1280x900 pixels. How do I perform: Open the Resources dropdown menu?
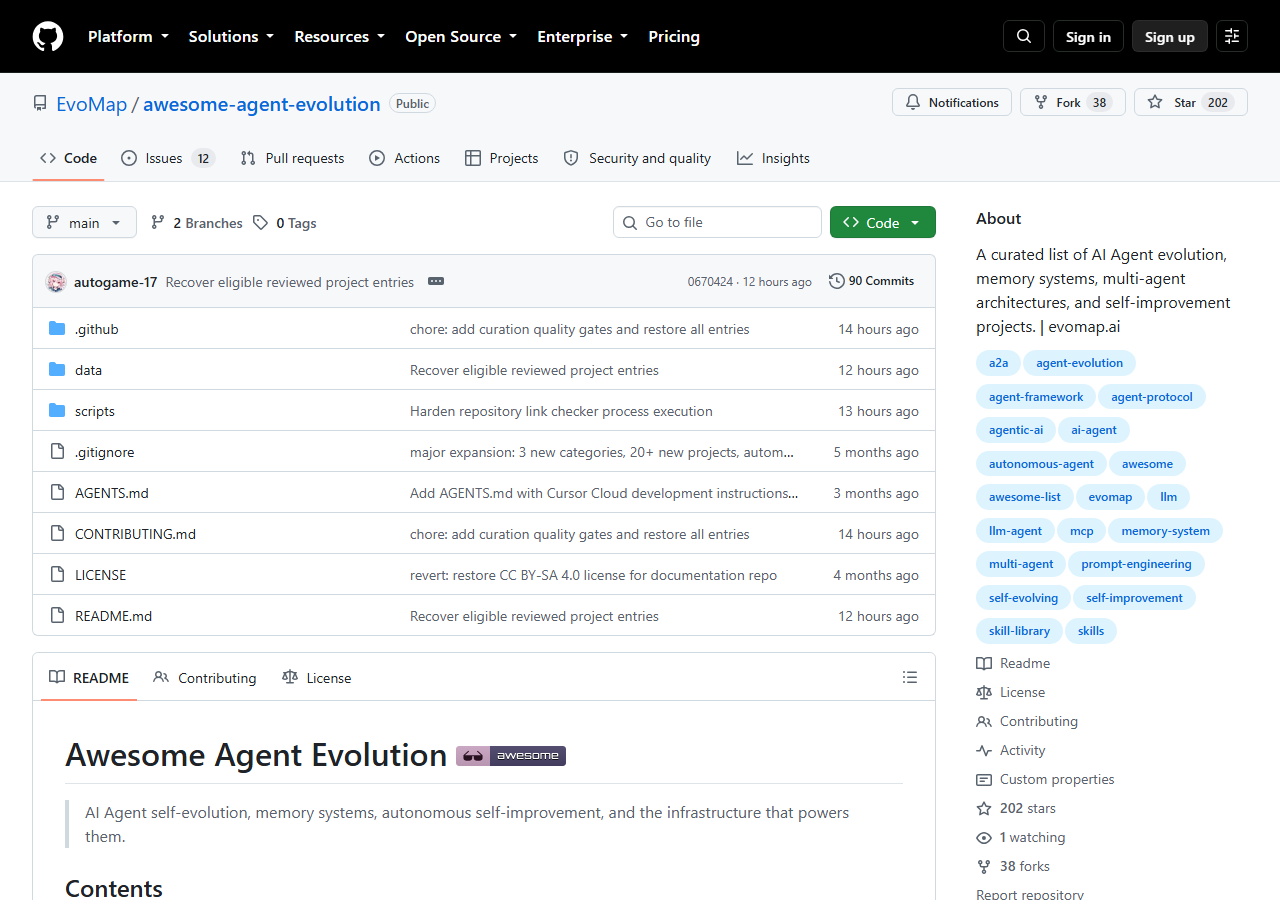(339, 36)
